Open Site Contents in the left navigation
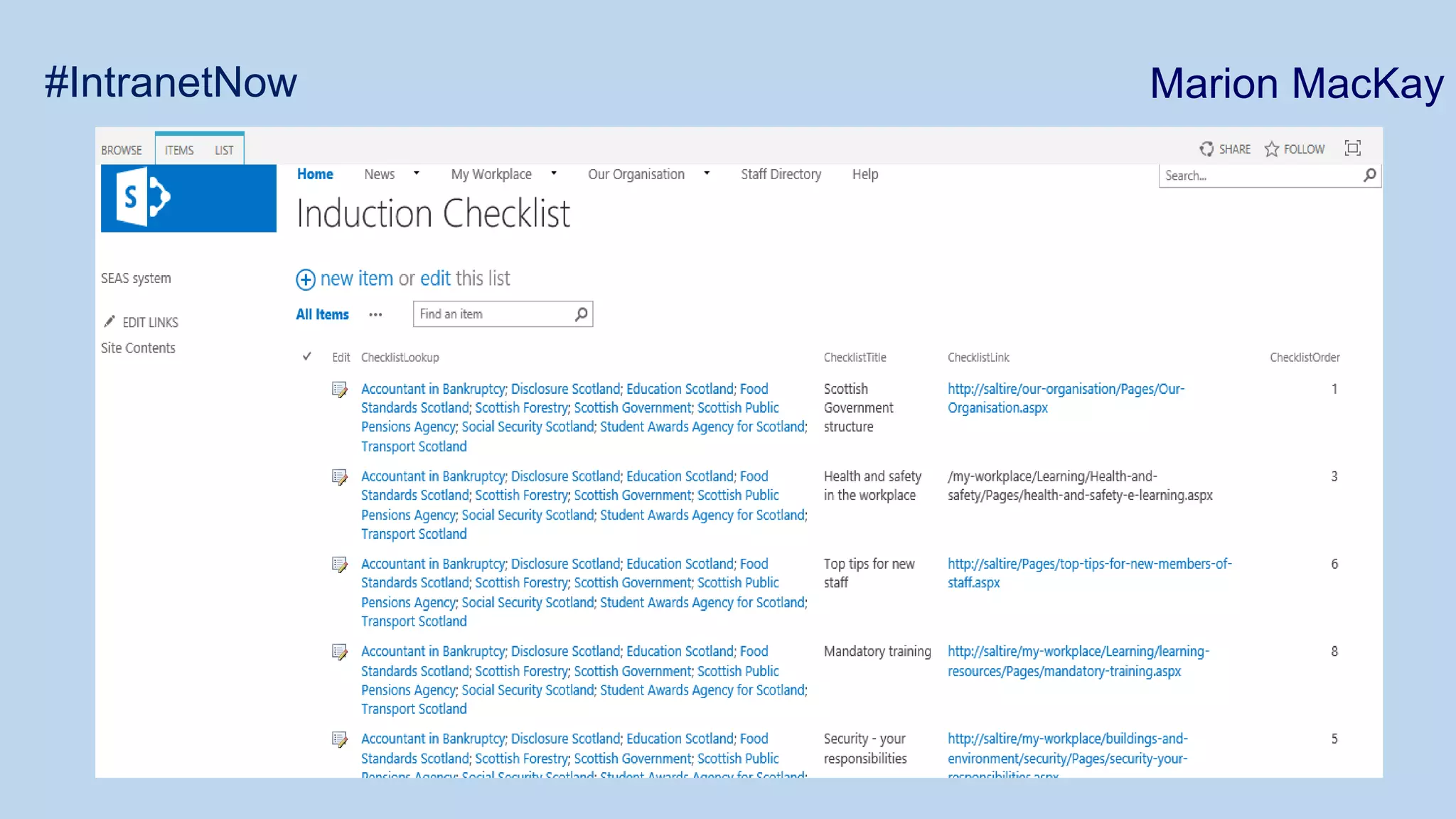 tap(138, 348)
